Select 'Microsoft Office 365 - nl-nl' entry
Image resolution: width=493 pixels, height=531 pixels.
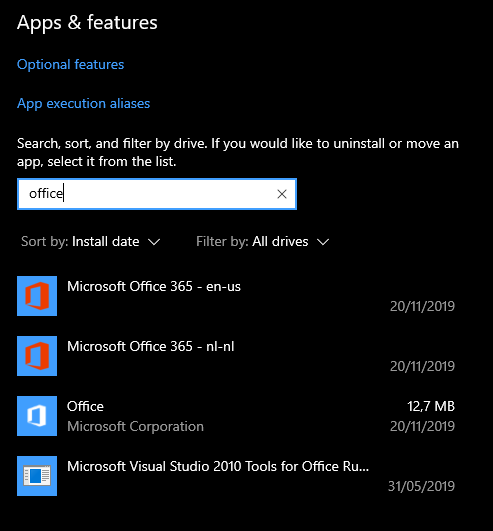pyautogui.click(x=151, y=346)
